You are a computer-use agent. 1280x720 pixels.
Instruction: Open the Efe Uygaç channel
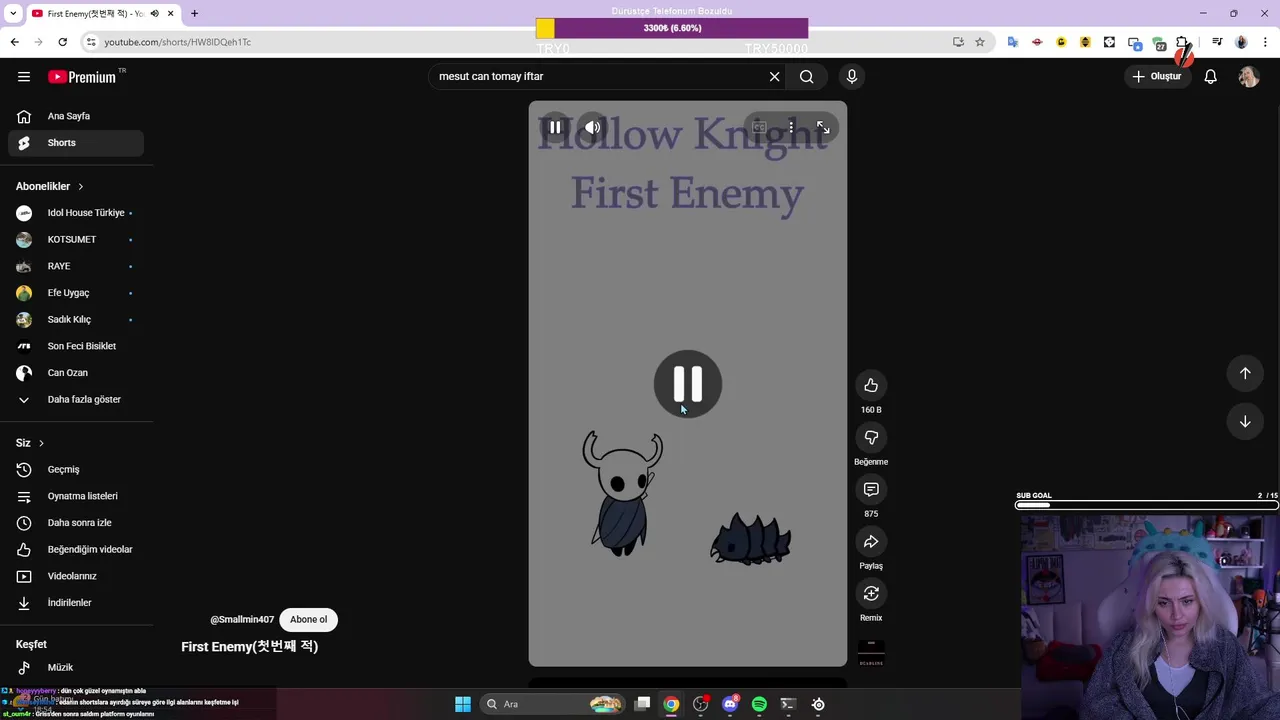click(x=76, y=293)
